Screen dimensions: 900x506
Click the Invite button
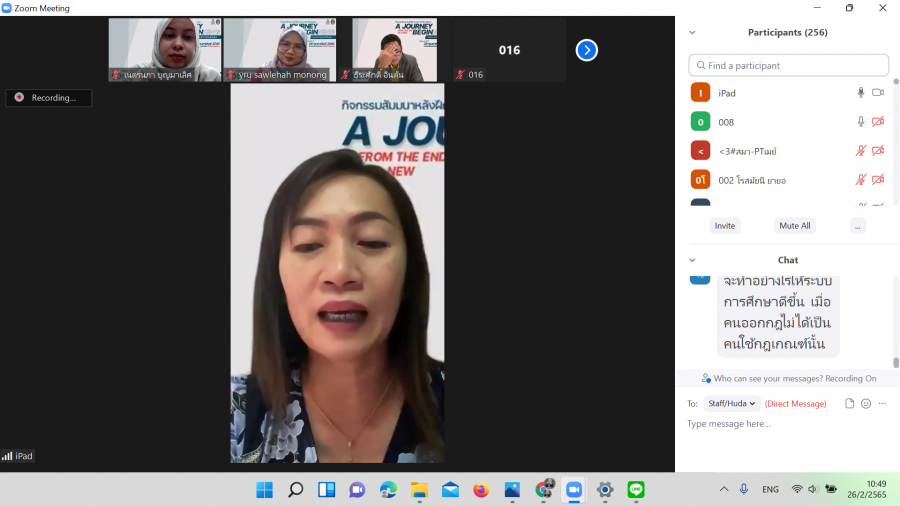[x=725, y=226]
